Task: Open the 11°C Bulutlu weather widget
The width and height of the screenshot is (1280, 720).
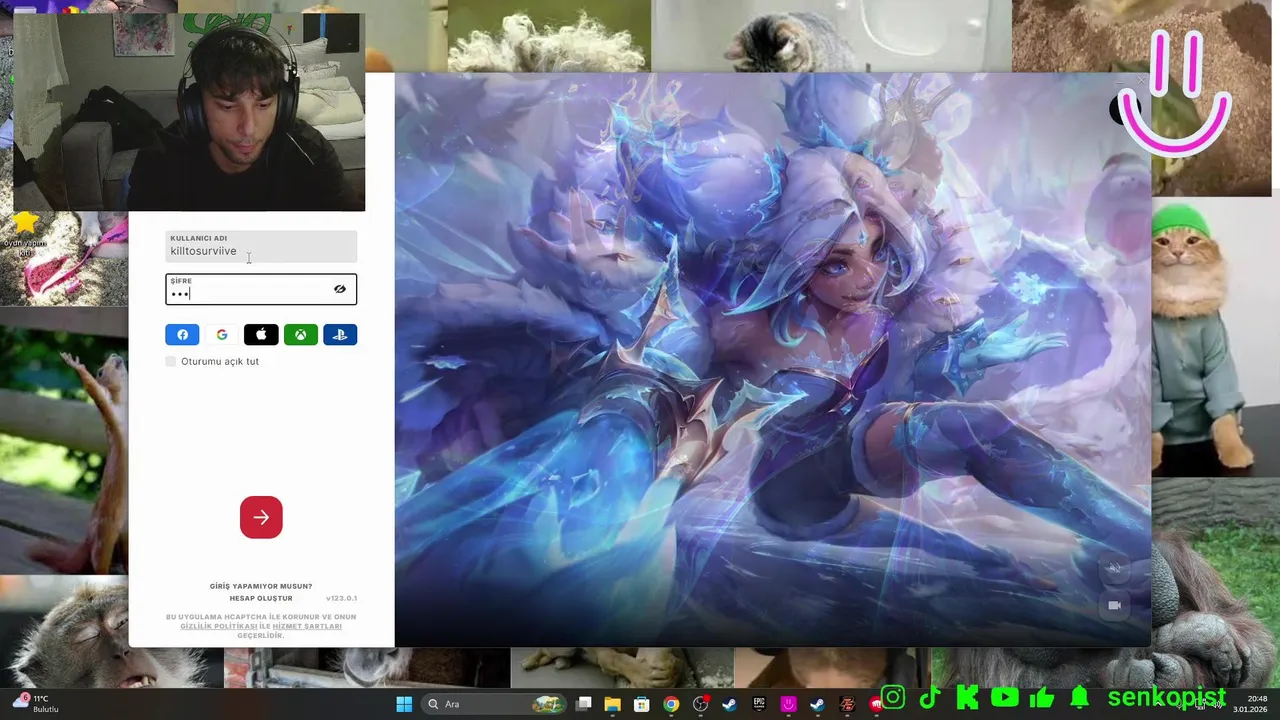Action: coord(36,703)
